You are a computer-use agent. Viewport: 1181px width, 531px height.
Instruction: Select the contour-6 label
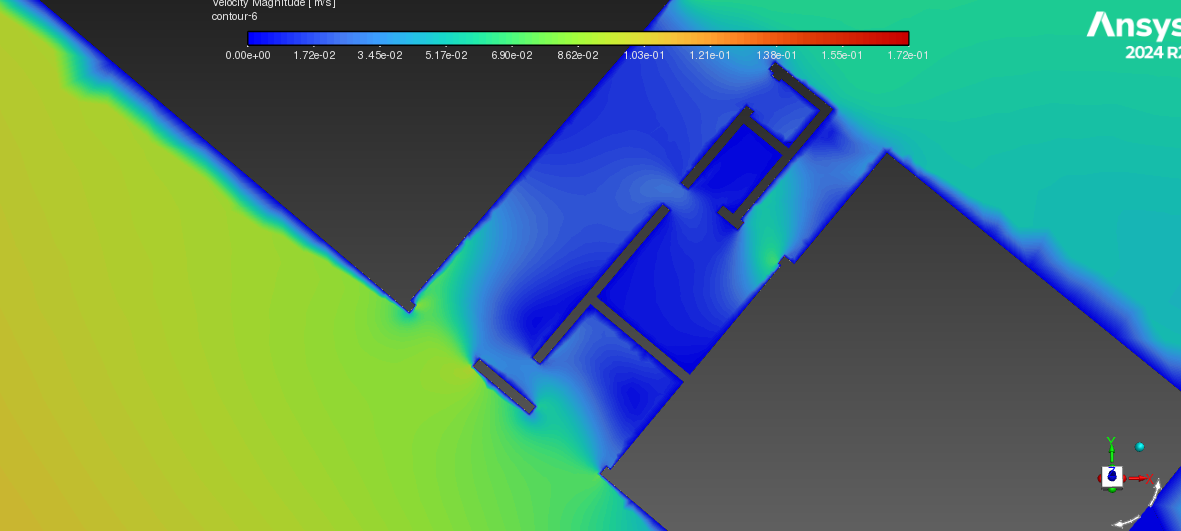(234, 16)
